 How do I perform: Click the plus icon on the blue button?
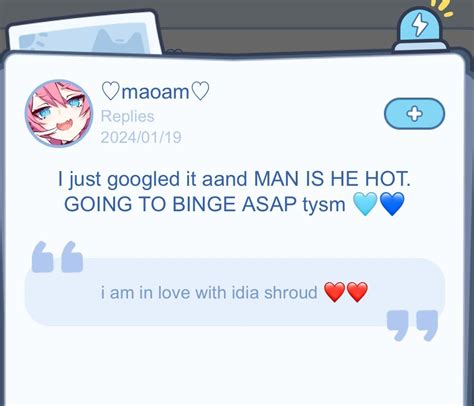click(x=415, y=114)
